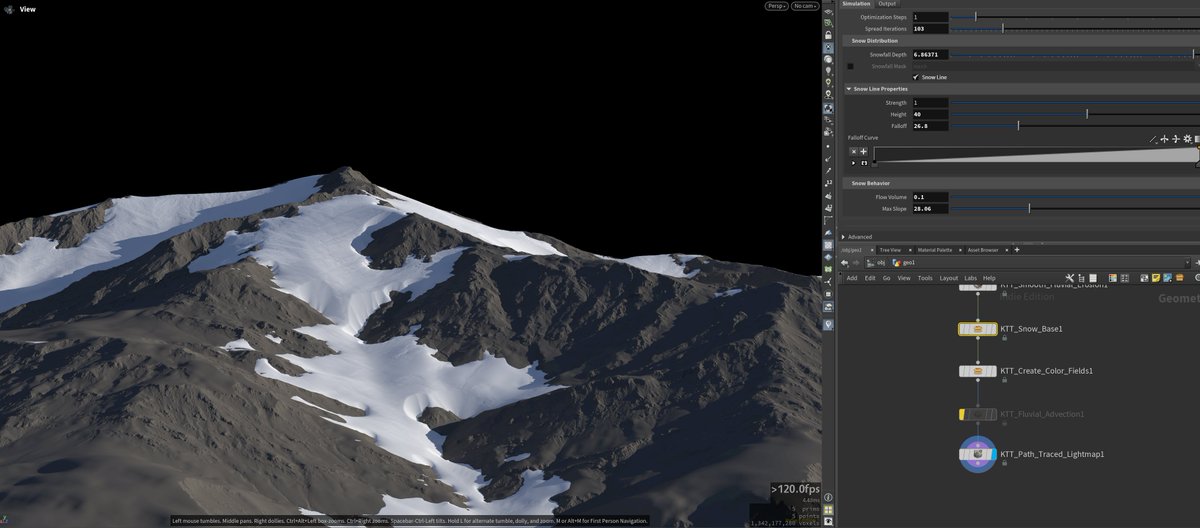Adjust the Spread Iterations slider
The width and height of the screenshot is (1200, 528).
pyautogui.click(x=1003, y=29)
